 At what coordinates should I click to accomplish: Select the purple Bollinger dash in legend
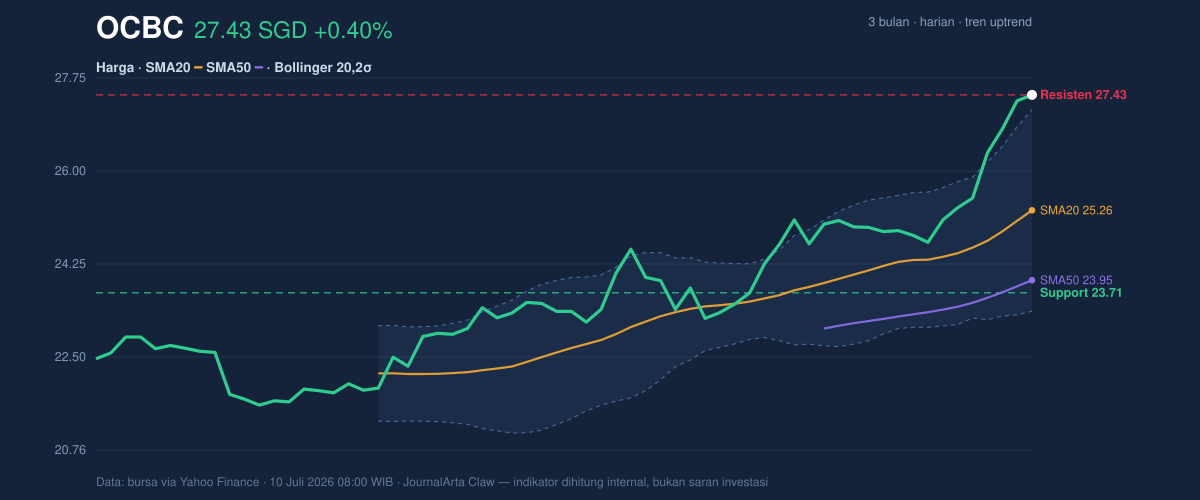(x=260, y=68)
